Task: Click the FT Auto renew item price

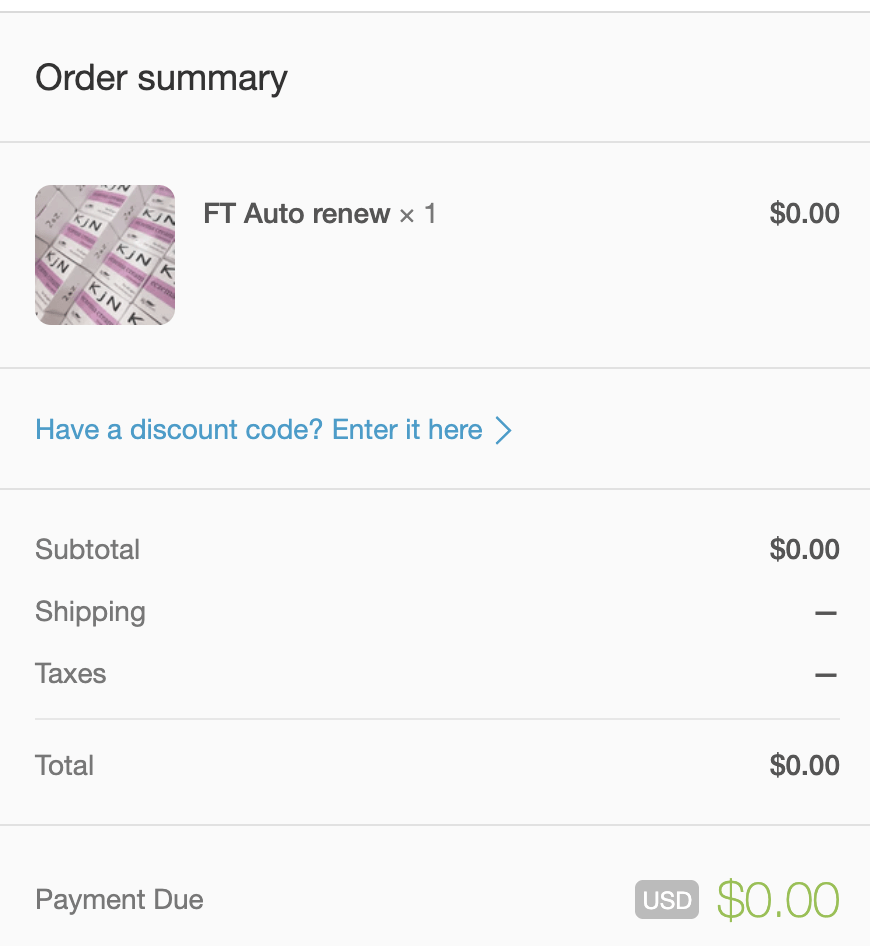Action: (804, 214)
